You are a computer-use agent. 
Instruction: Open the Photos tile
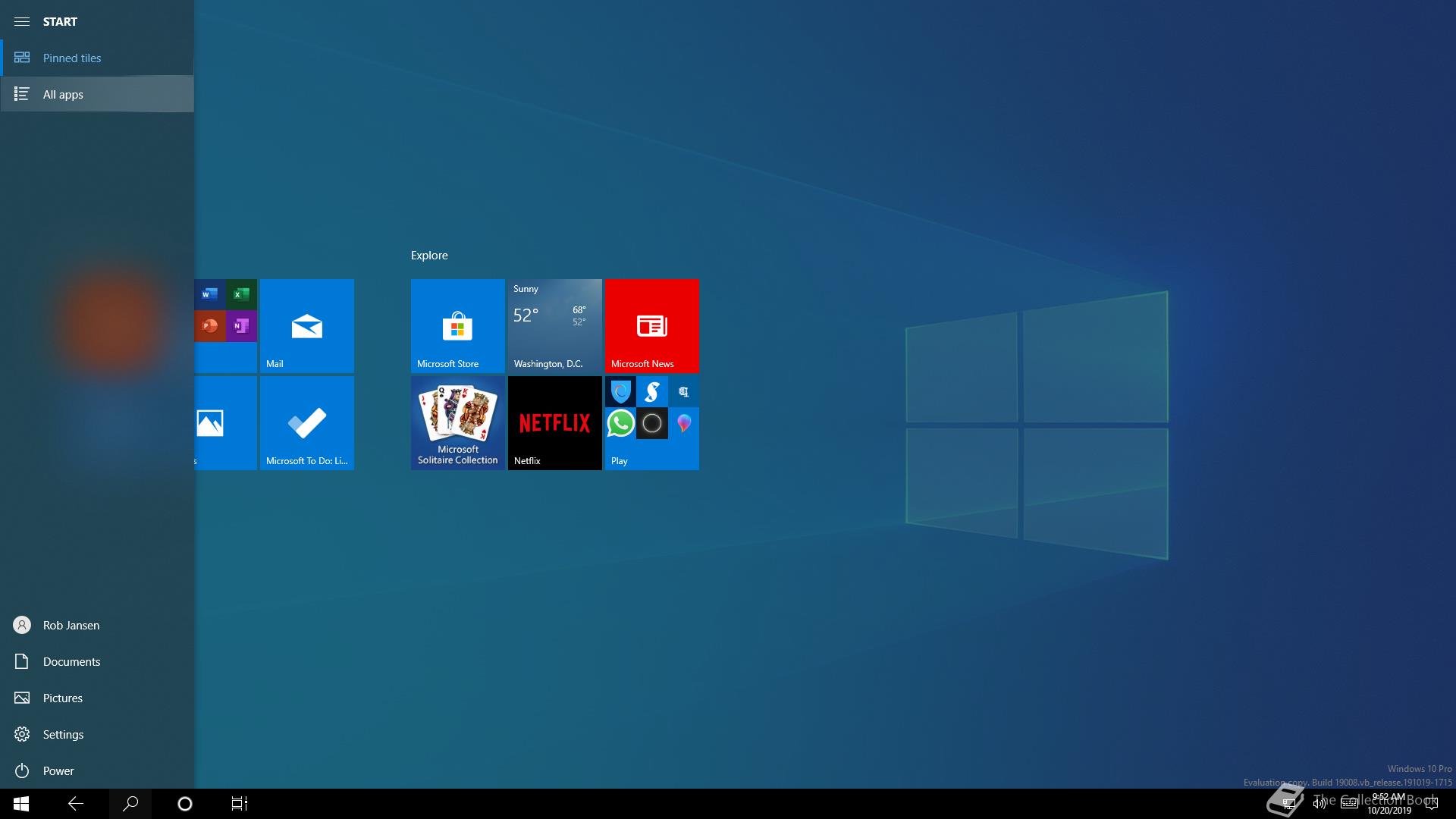[x=225, y=422]
